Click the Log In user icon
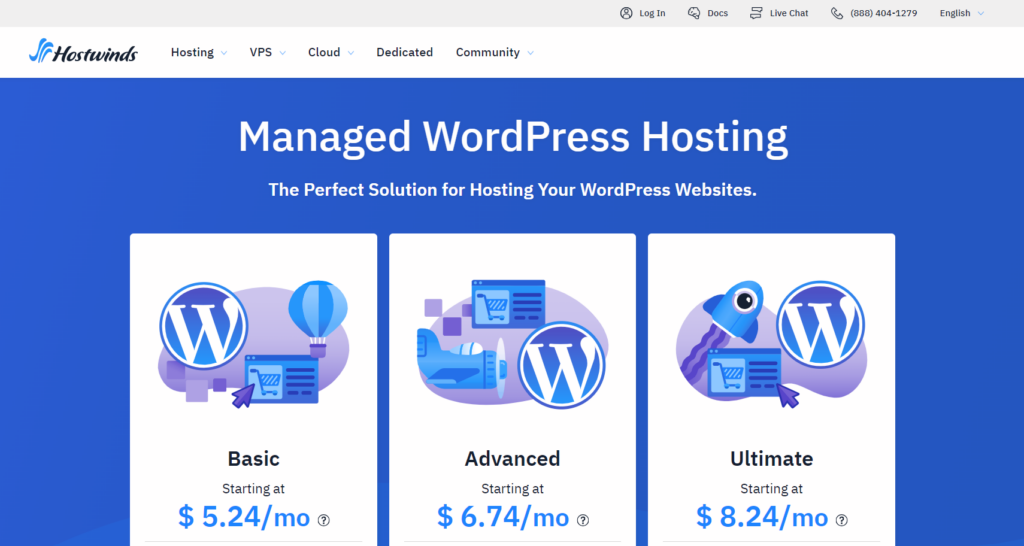Image resolution: width=1024 pixels, height=546 pixels. point(626,13)
